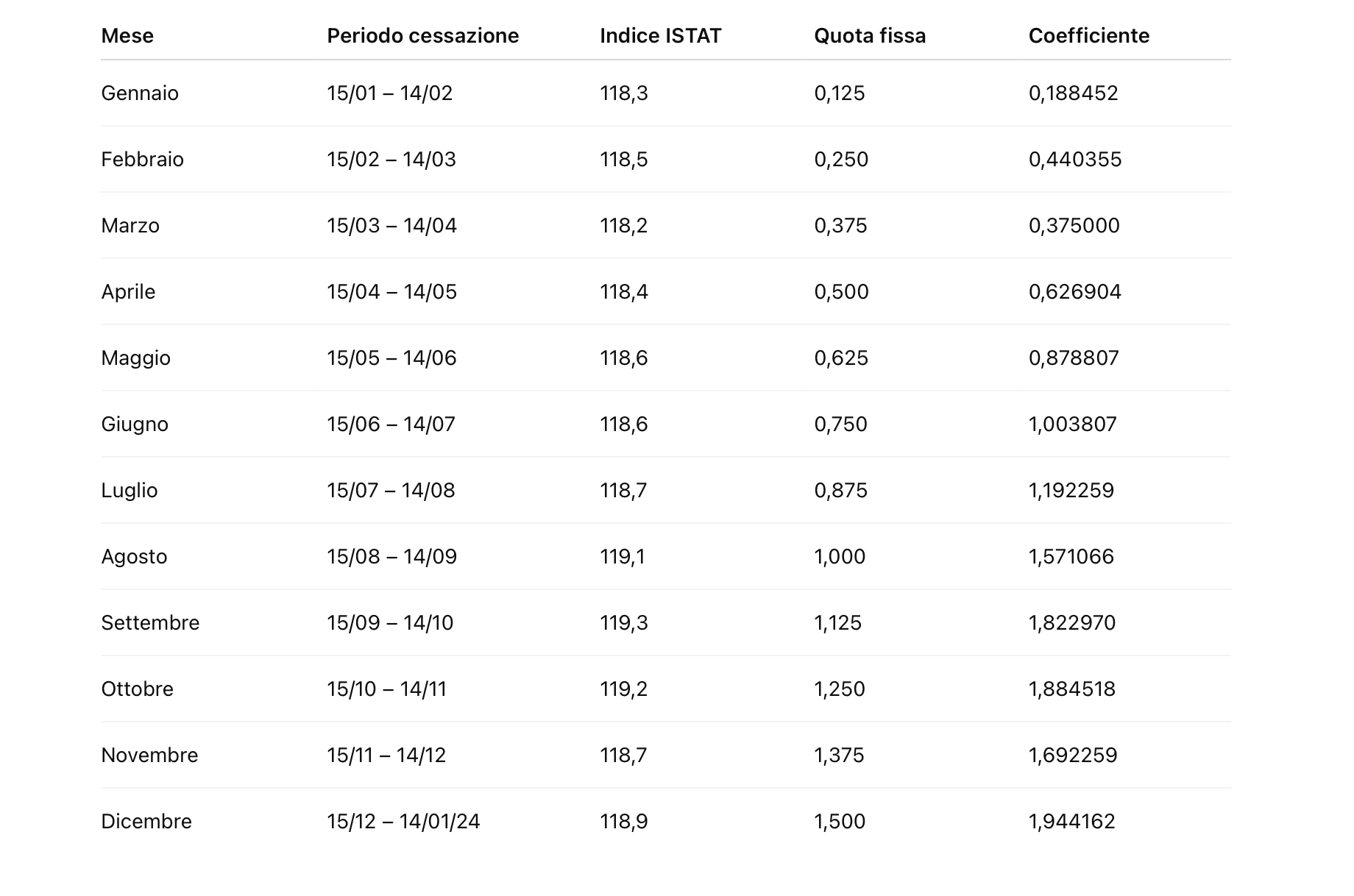Select the Luglio fixed quota 0,875
1354x896 pixels.
tap(840, 491)
